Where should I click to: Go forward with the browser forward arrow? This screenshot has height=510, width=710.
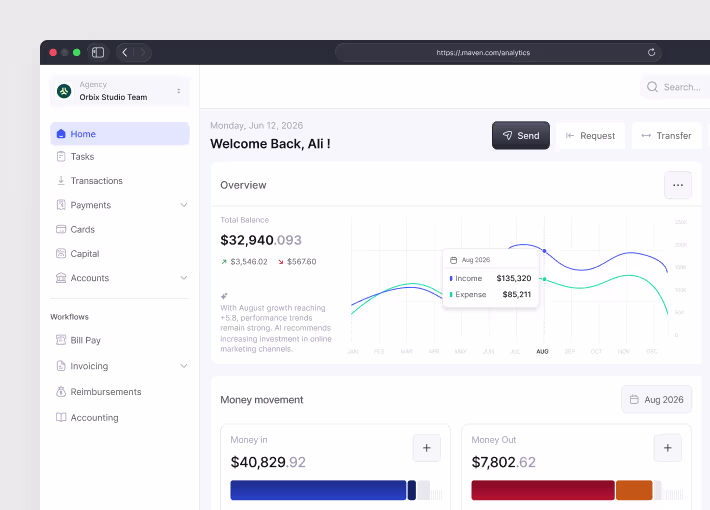click(x=143, y=53)
